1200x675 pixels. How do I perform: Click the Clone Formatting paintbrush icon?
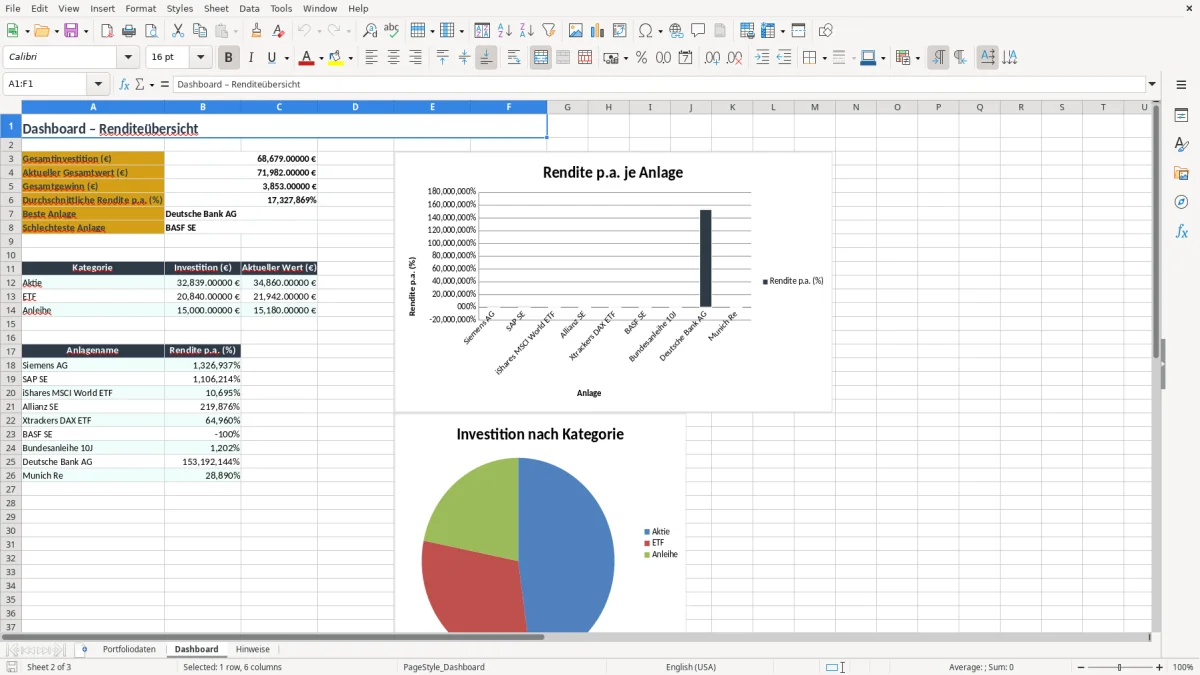[256, 31]
